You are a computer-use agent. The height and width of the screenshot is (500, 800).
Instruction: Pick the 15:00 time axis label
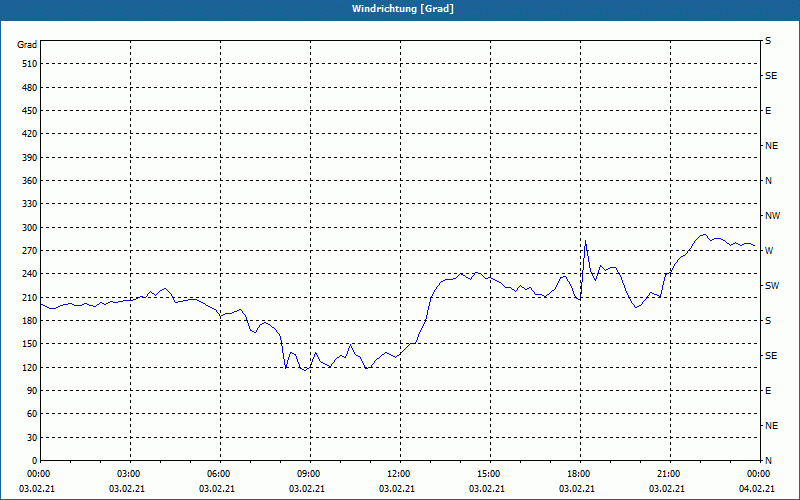click(x=487, y=474)
